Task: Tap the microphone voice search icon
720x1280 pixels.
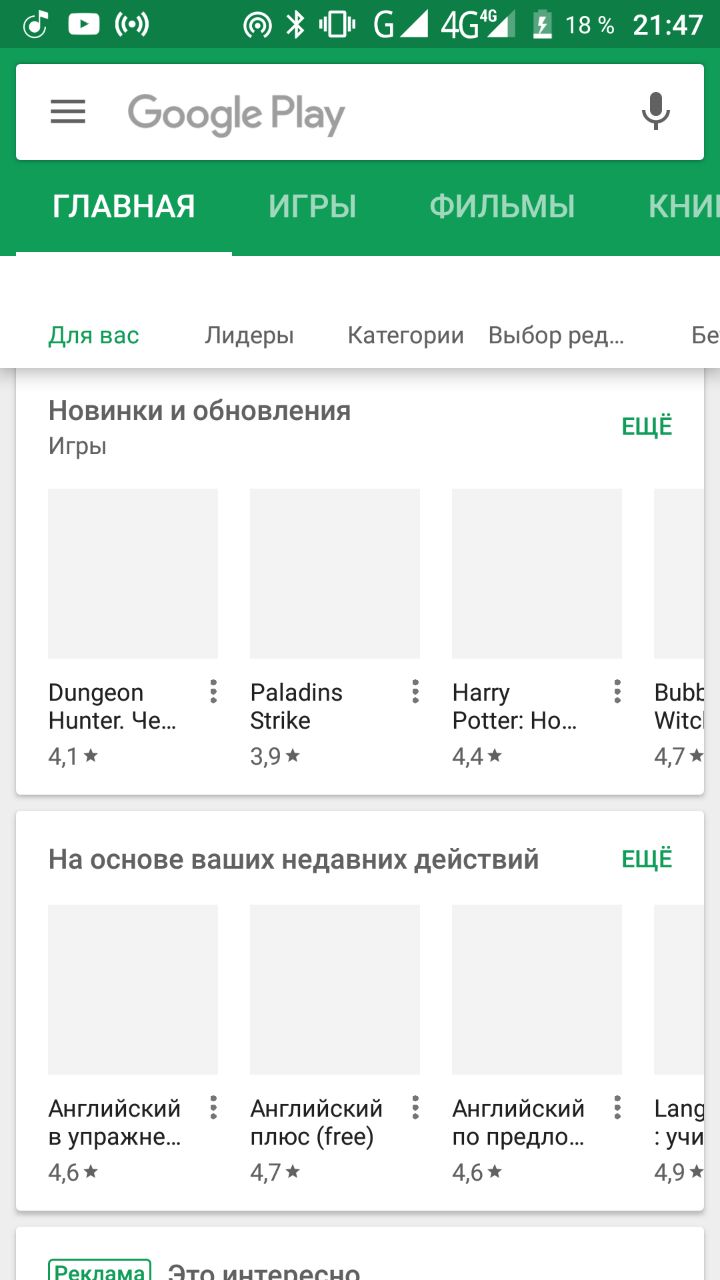Action: pos(655,111)
